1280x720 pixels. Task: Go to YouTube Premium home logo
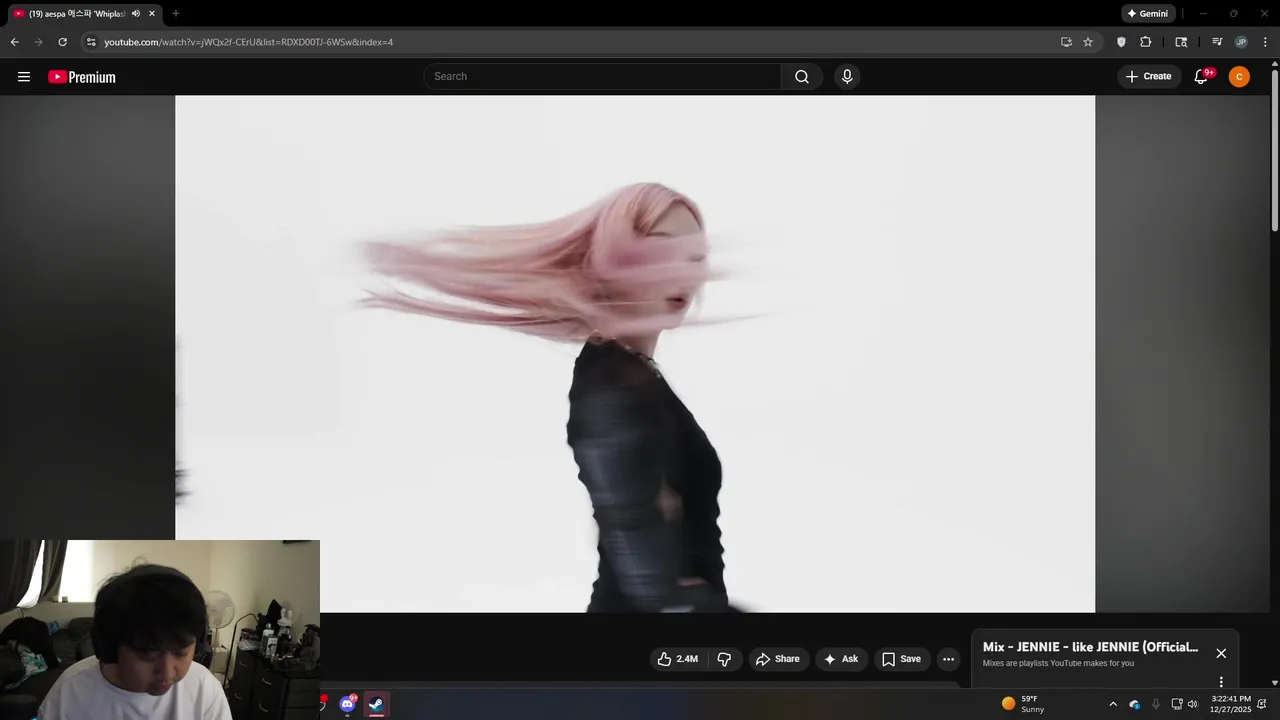coord(82,77)
